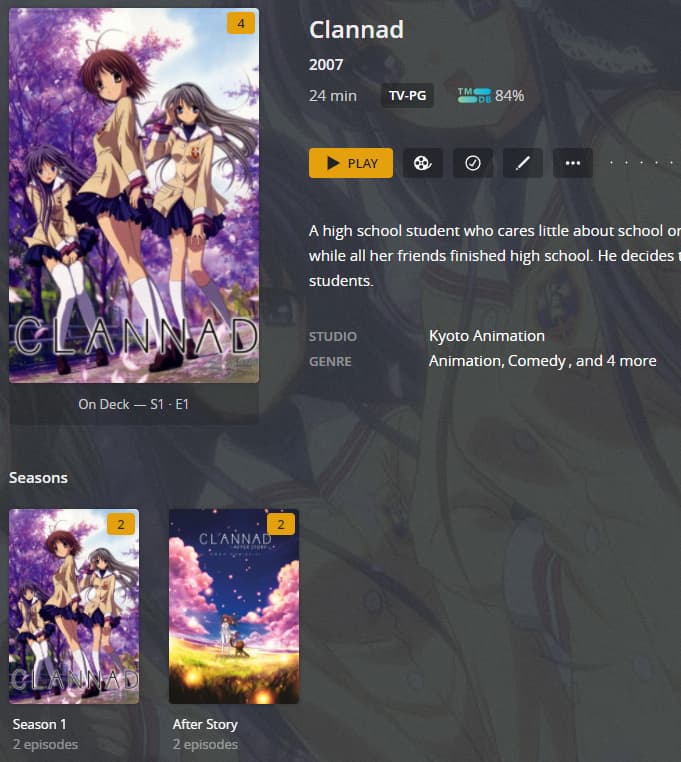Click the Clannad title heading
Image resolution: width=681 pixels, height=762 pixels.
356,29
